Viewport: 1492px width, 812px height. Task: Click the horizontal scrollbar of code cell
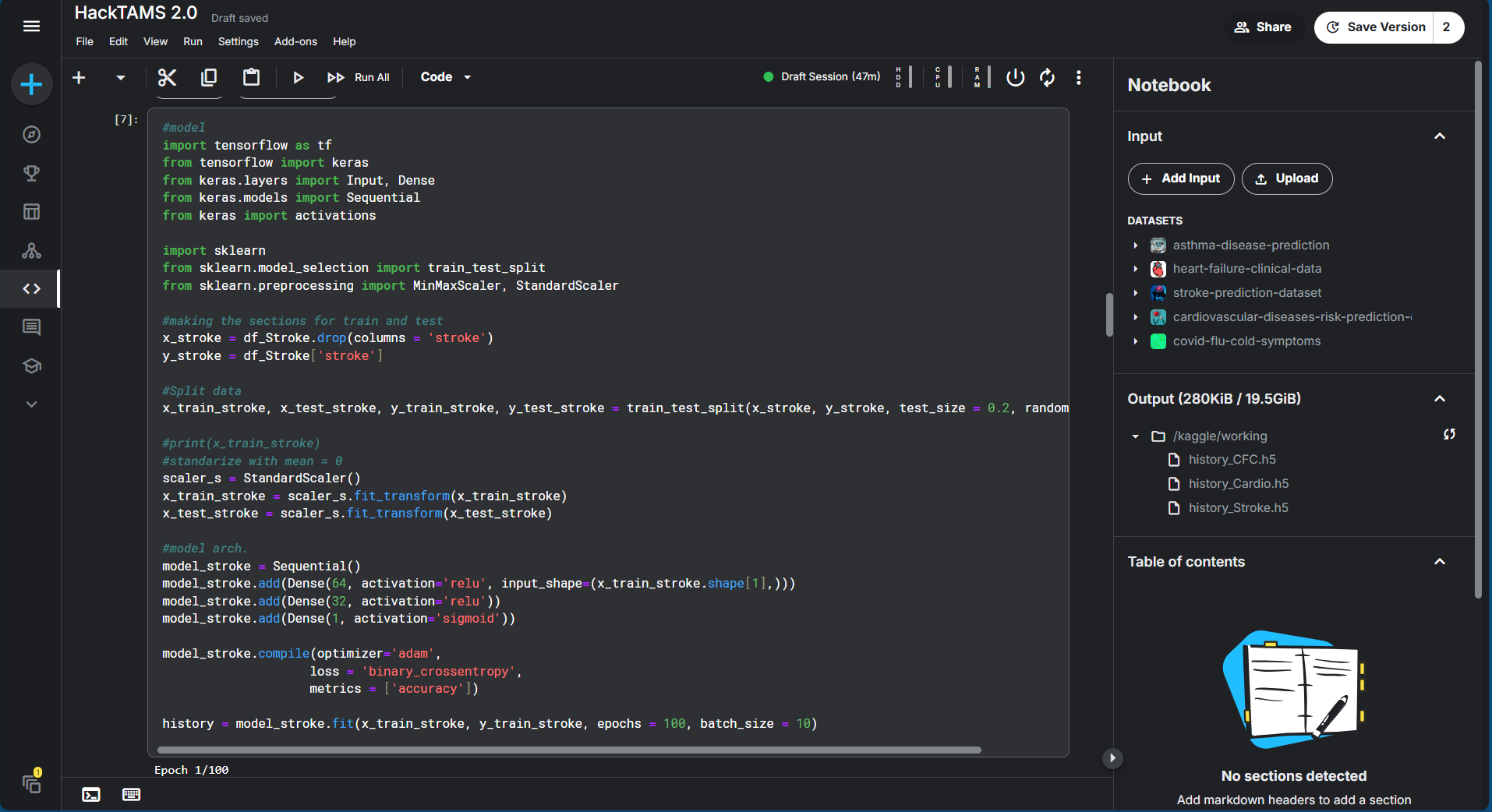coord(569,750)
